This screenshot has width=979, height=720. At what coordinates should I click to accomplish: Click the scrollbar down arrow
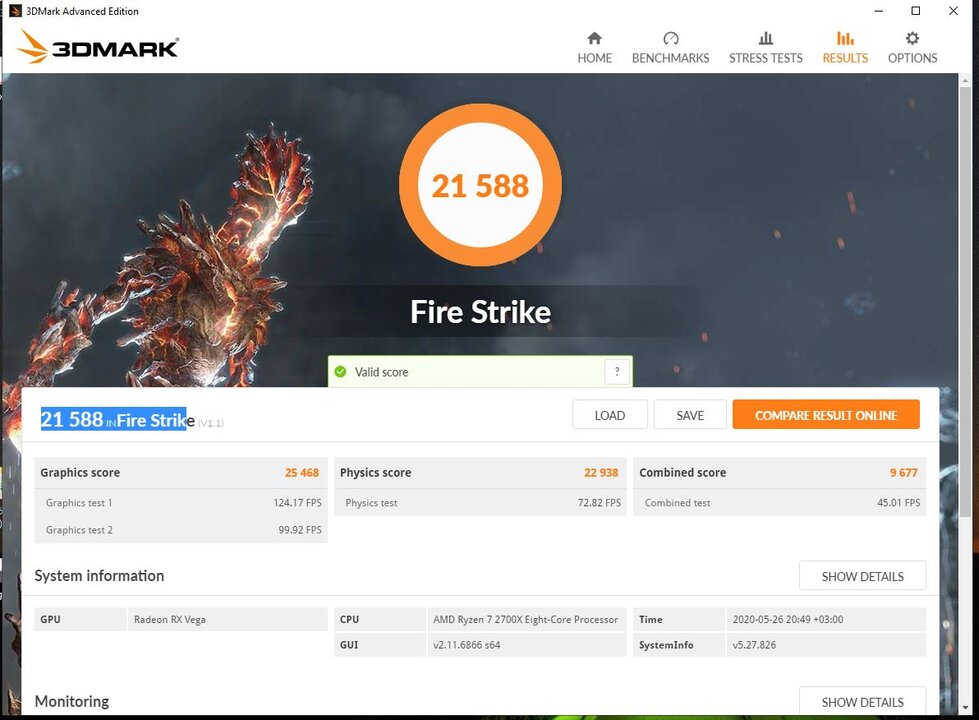tap(967, 708)
